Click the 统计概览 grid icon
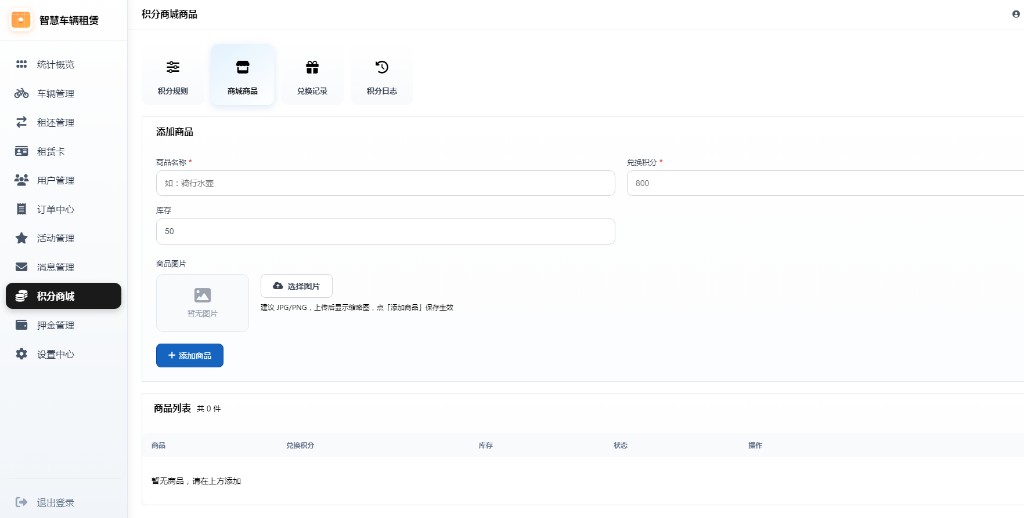 pos(22,65)
